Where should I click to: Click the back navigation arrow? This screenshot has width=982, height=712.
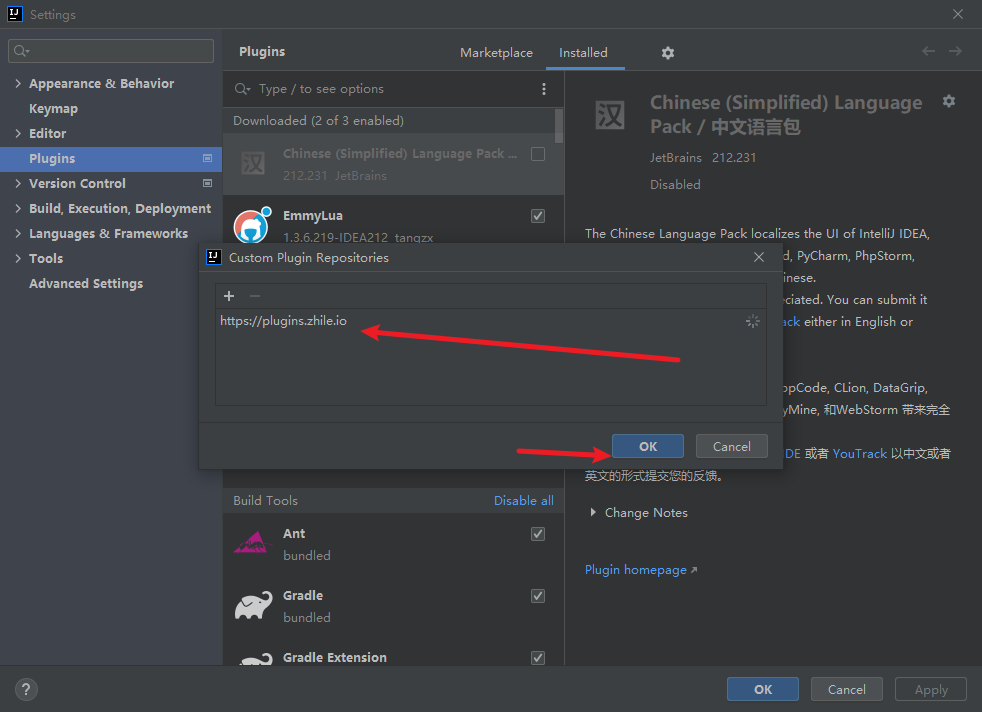click(x=928, y=51)
